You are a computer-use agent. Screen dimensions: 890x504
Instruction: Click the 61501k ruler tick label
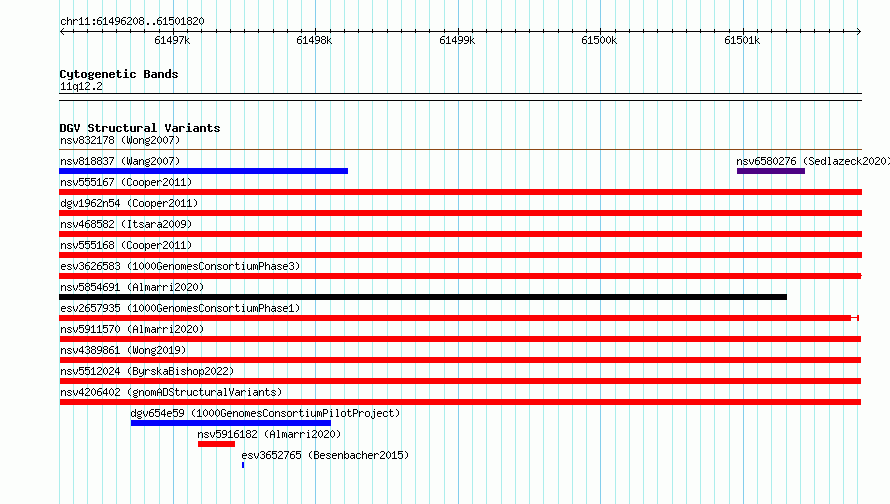pyautogui.click(x=742, y=40)
